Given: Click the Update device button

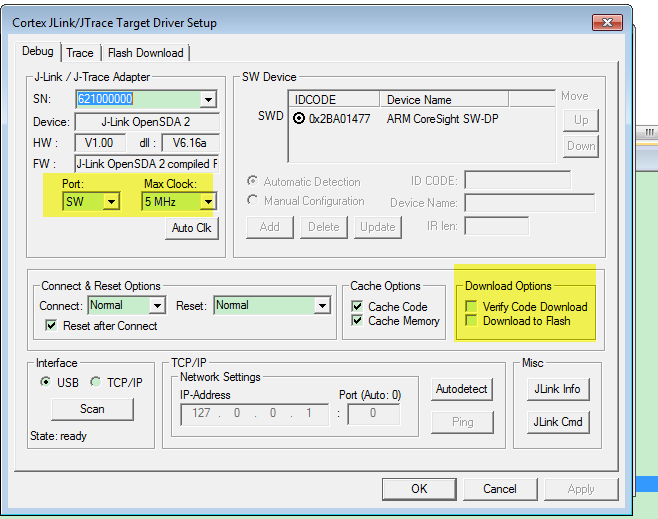Looking at the screenshot, I should pyautogui.click(x=378, y=227).
